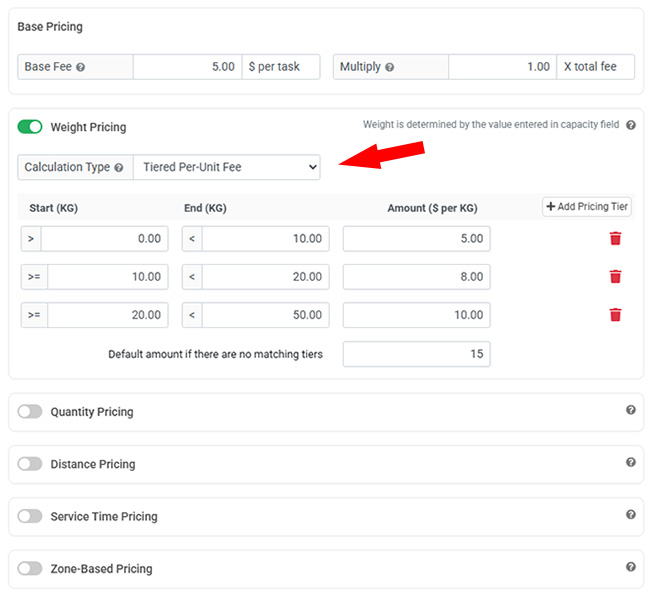Image resolution: width=650 pixels, height=592 pixels.
Task: Click the Base Fee help icon
Action: coord(81,67)
